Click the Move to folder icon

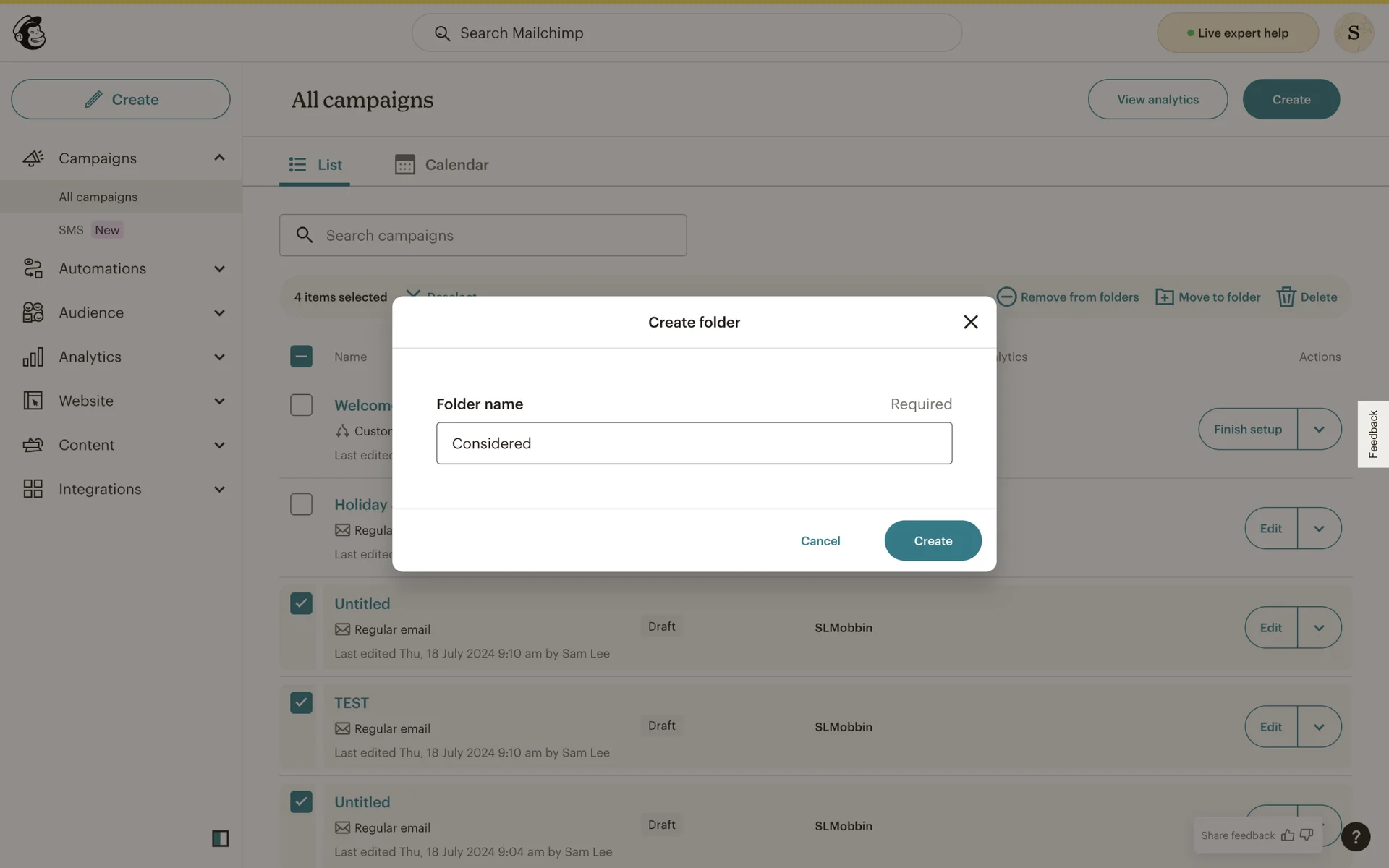tap(1164, 297)
